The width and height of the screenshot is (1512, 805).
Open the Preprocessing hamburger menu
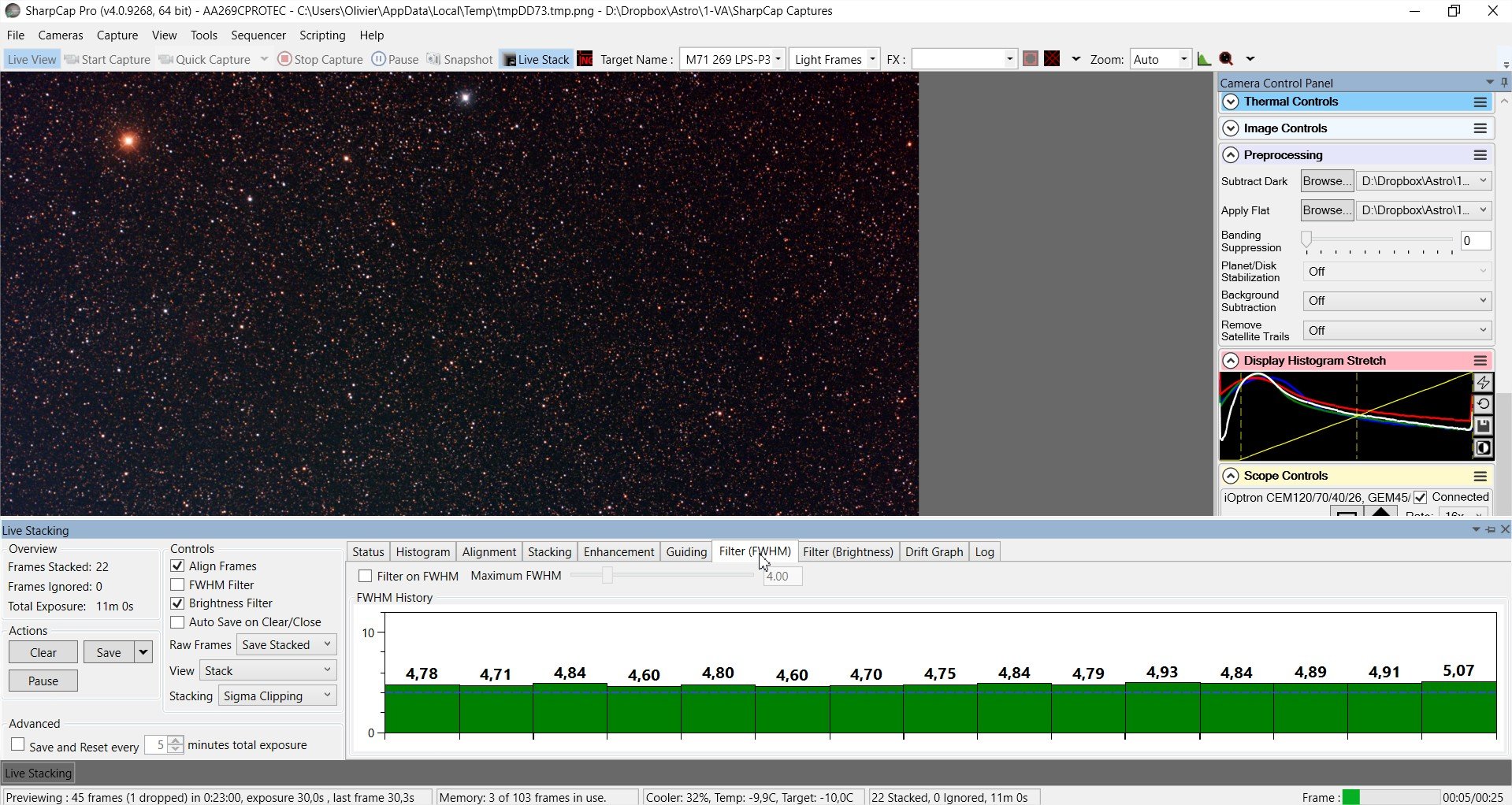[x=1480, y=155]
